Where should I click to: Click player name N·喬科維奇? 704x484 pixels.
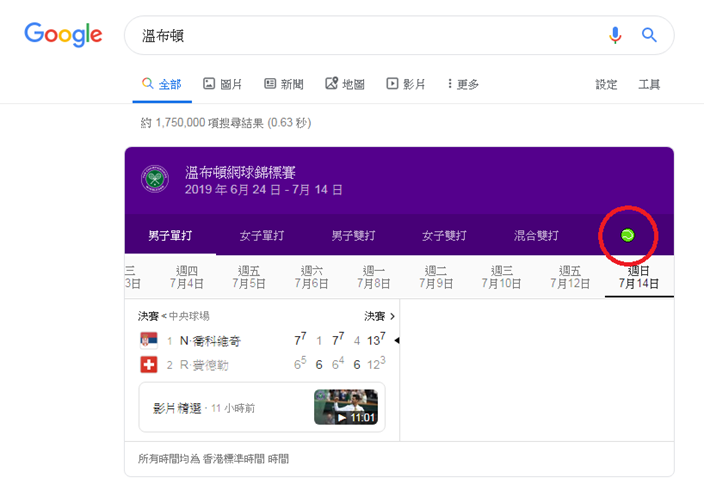coord(210,341)
